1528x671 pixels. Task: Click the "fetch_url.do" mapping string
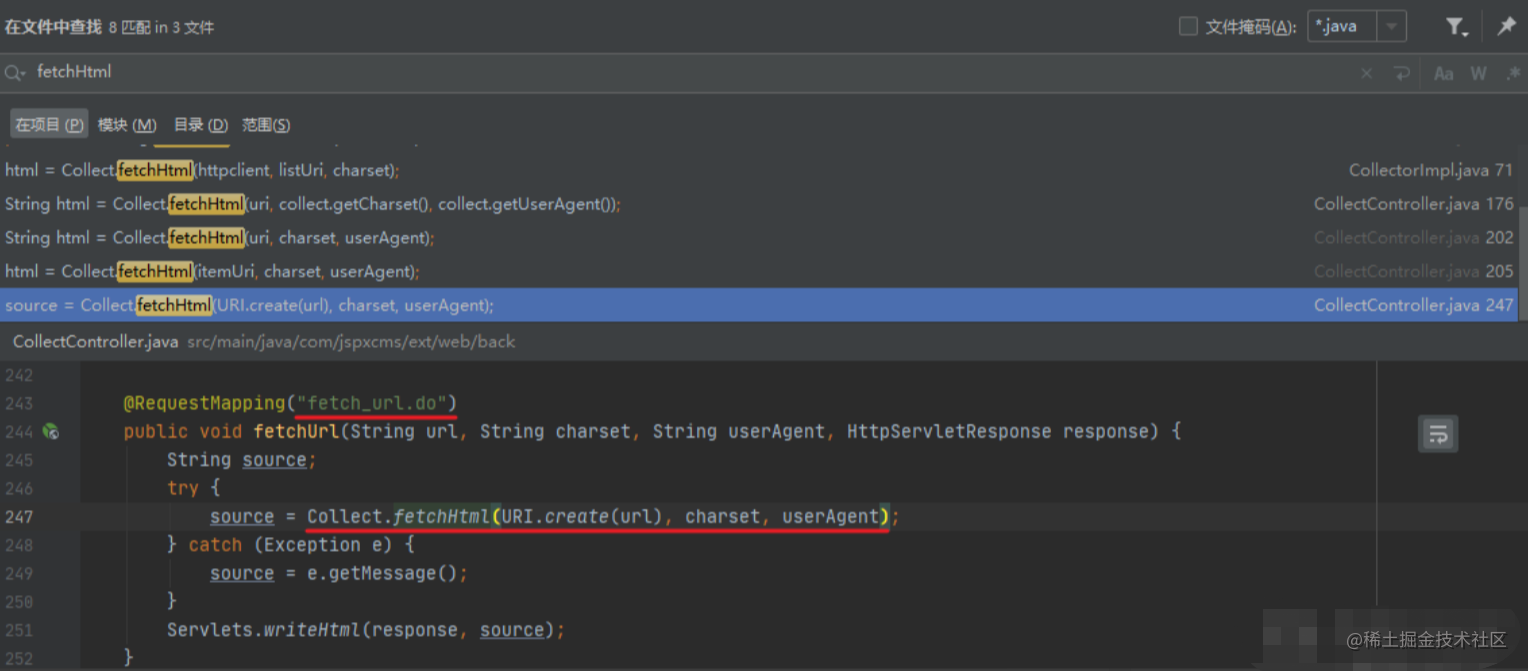(x=376, y=403)
